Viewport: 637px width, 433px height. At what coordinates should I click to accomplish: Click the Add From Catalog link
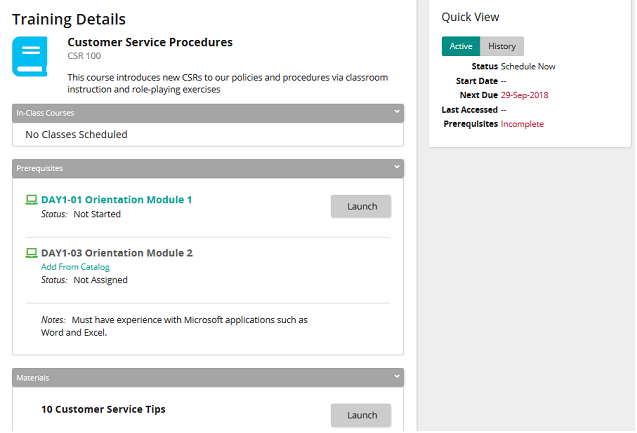point(75,267)
